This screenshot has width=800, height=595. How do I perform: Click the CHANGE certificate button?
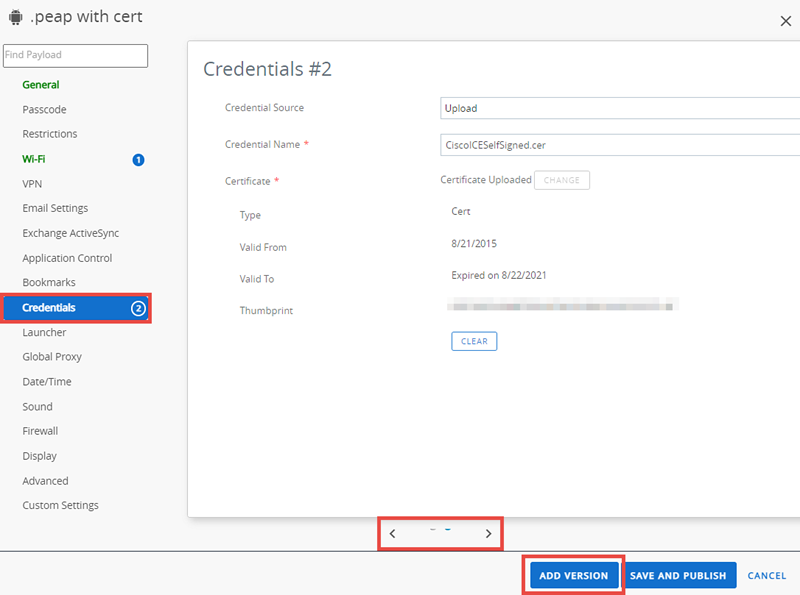562,180
